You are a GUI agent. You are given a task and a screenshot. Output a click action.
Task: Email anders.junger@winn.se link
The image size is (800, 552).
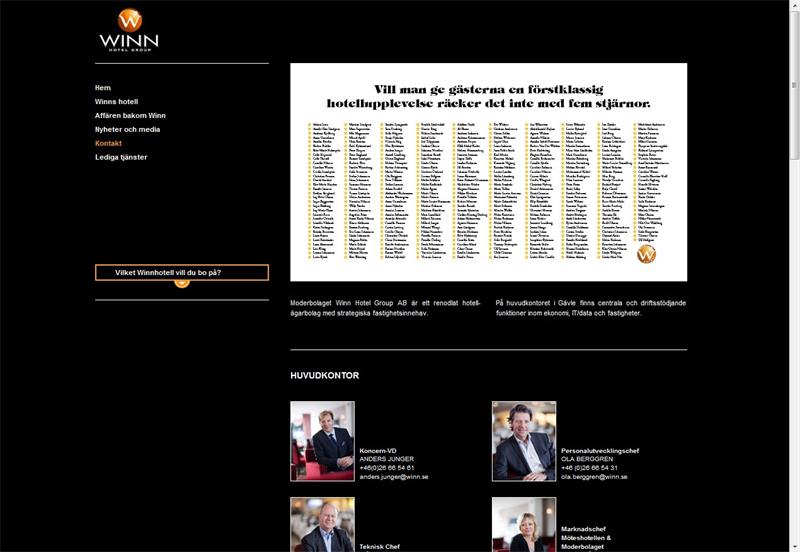tap(394, 477)
